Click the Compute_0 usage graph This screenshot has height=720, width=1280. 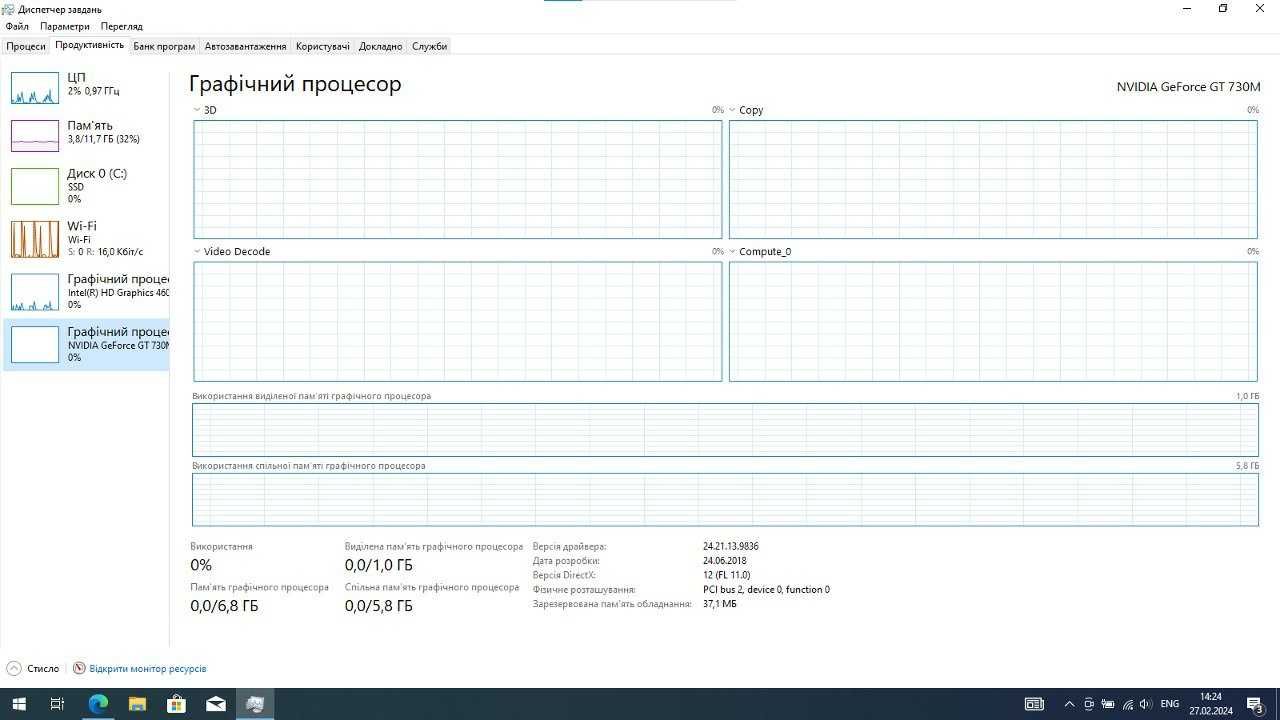pos(993,321)
